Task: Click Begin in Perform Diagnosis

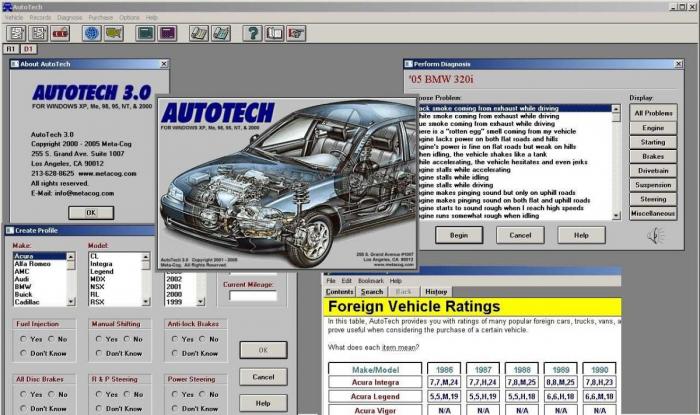Action: tap(459, 235)
